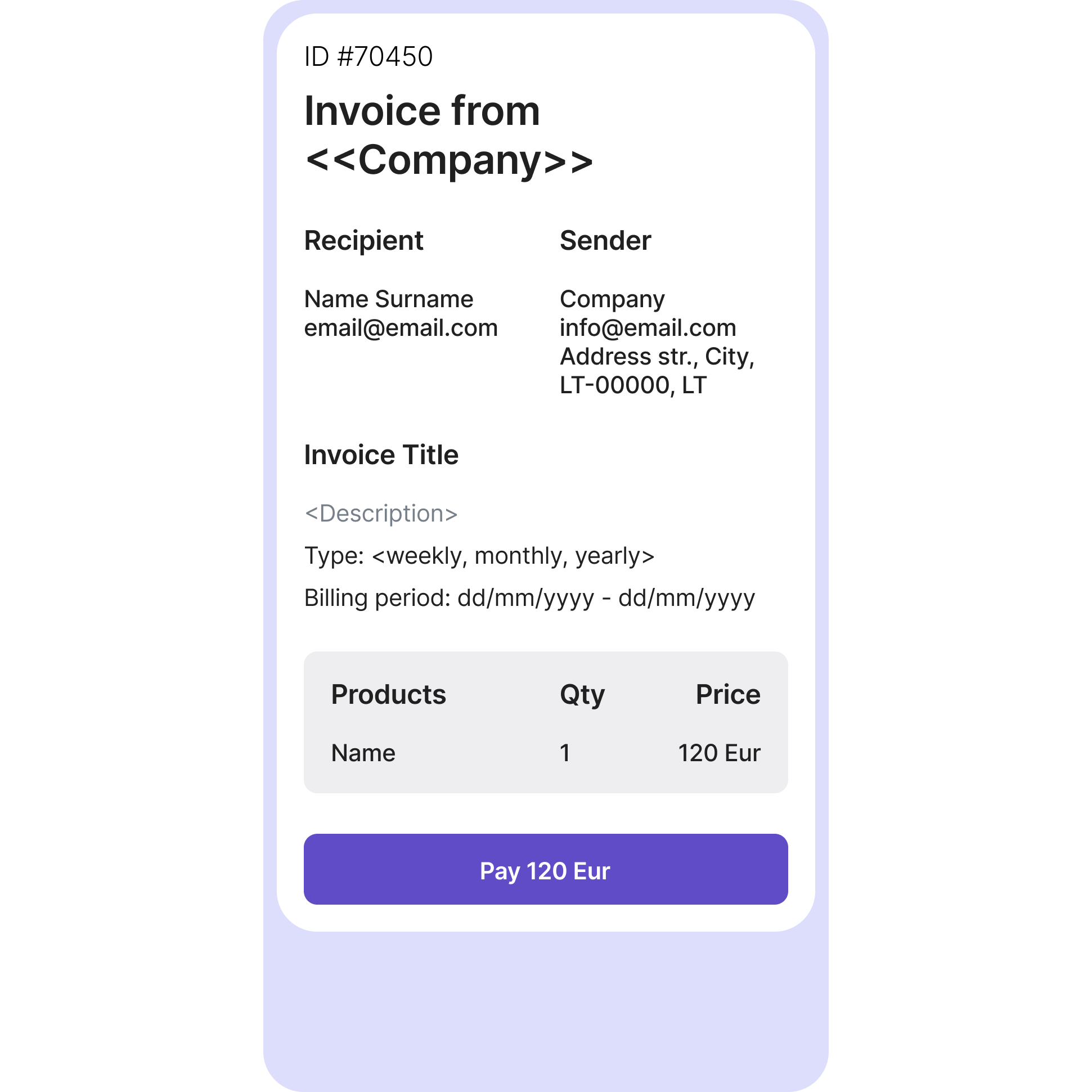The image size is (1092, 1092).
Task: Click the Invoice Title heading
Action: coord(381,455)
